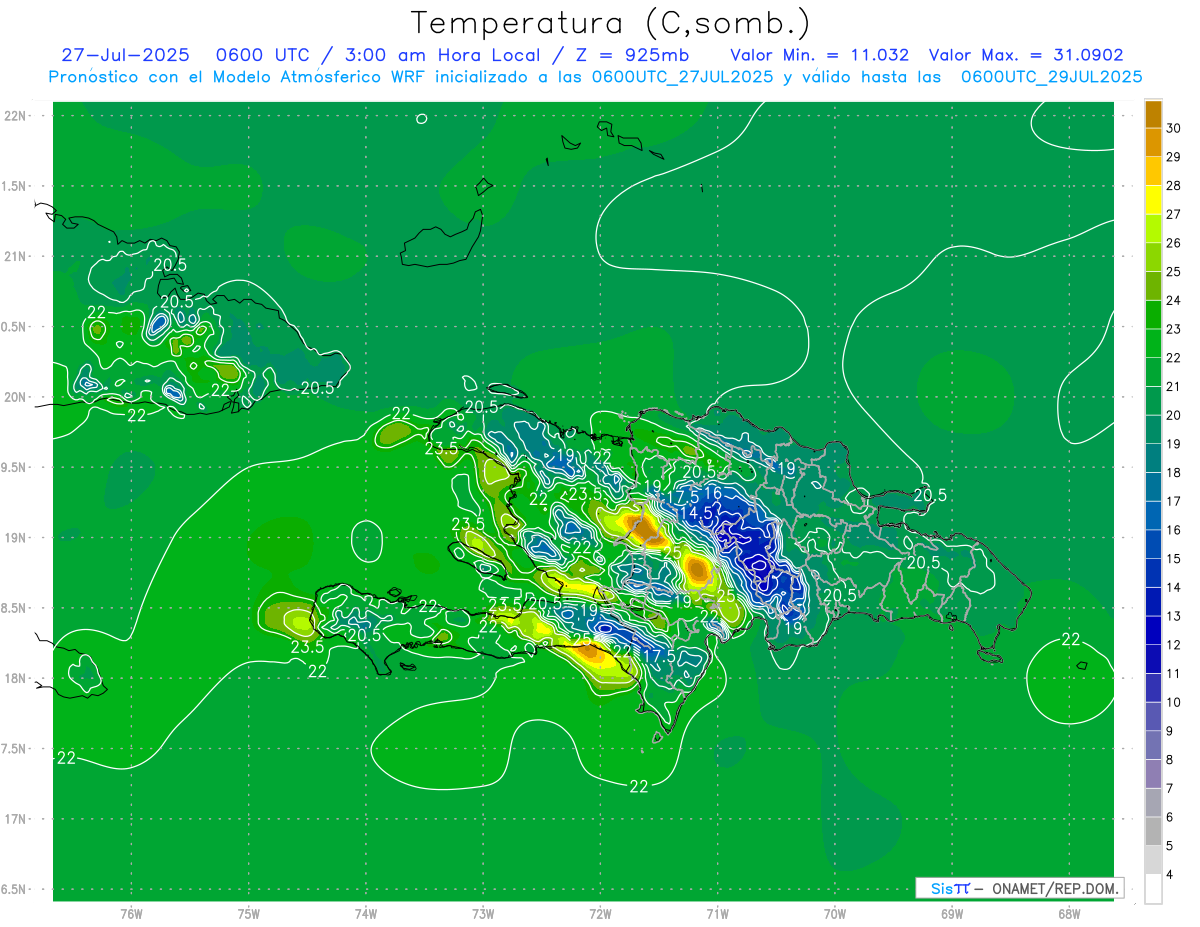This screenshot has height=927, width=1200.
Task: Click the legend scale label "4"
Action: pos(1170,875)
